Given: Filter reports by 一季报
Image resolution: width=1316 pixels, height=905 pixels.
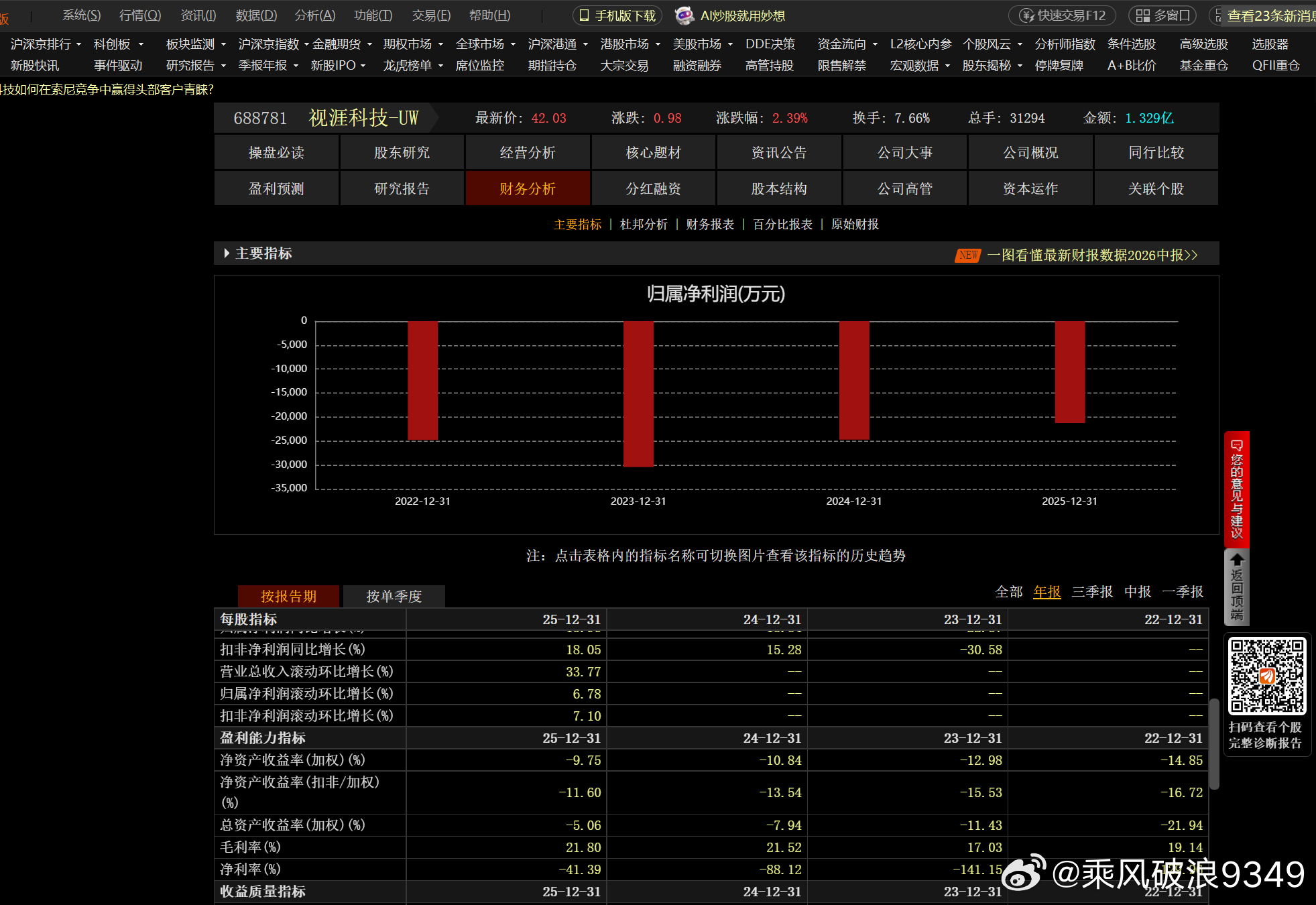Looking at the screenshot, I should point(1183,592).
